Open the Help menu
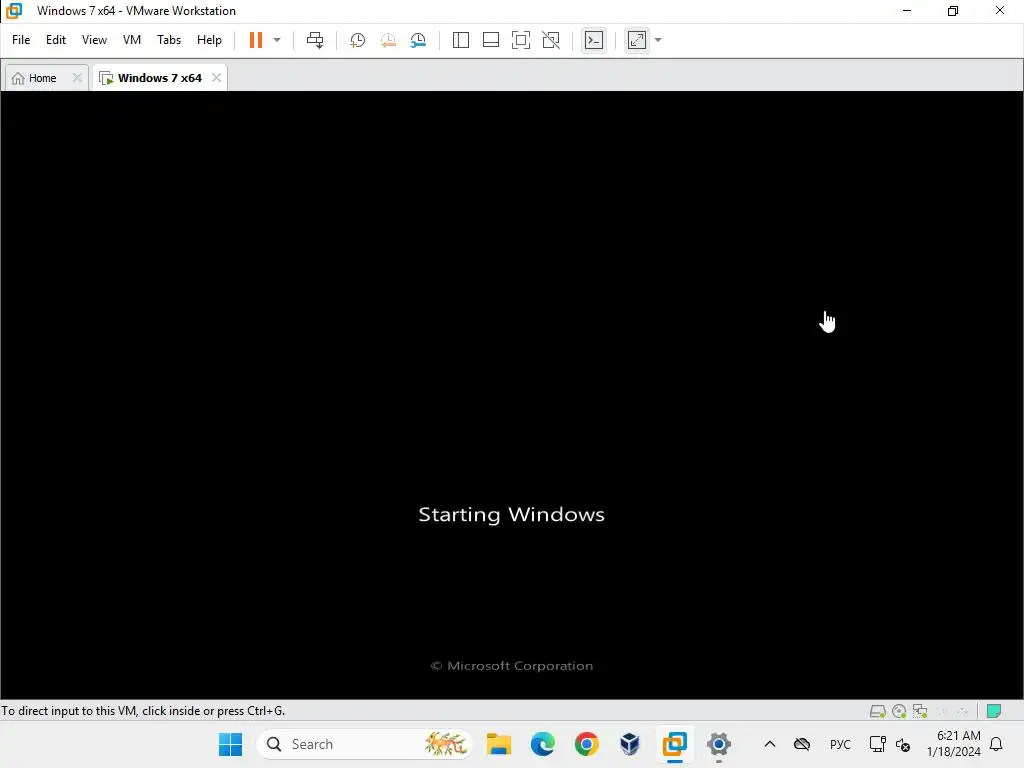The image size is (1024, 768). click(209, 40)
